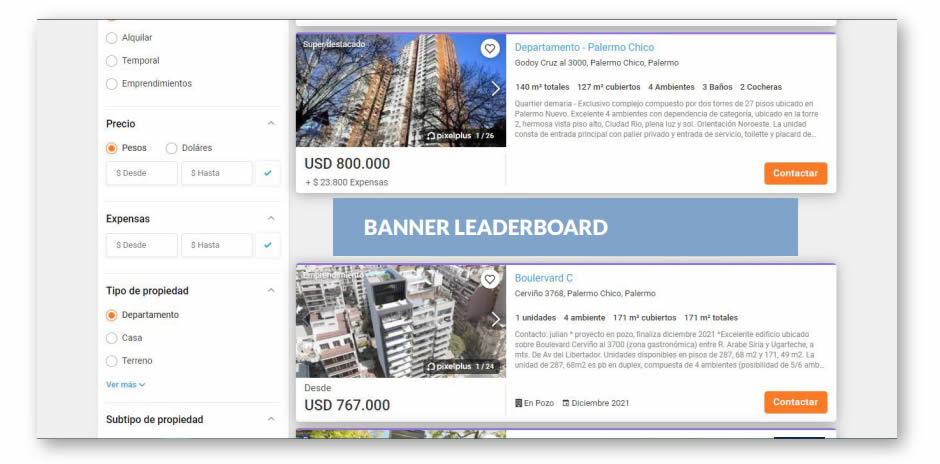Click '3 Baños' feature text
Viewport: 940px width, 464px height.
tap(717, 87)
